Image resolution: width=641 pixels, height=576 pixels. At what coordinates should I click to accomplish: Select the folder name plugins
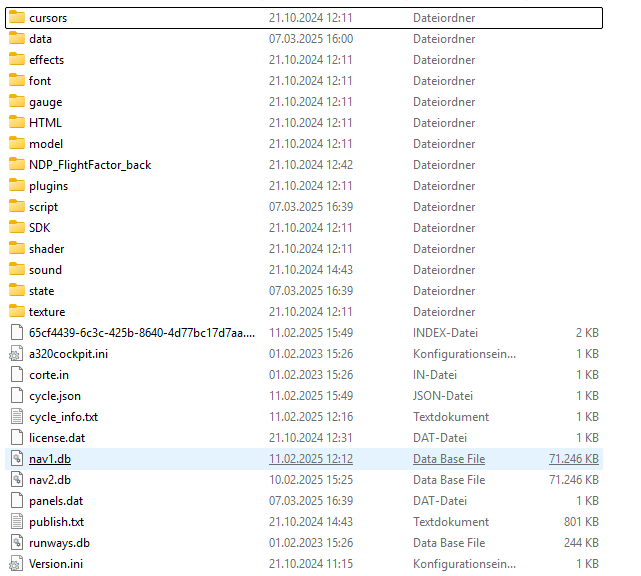click(48, 186)
